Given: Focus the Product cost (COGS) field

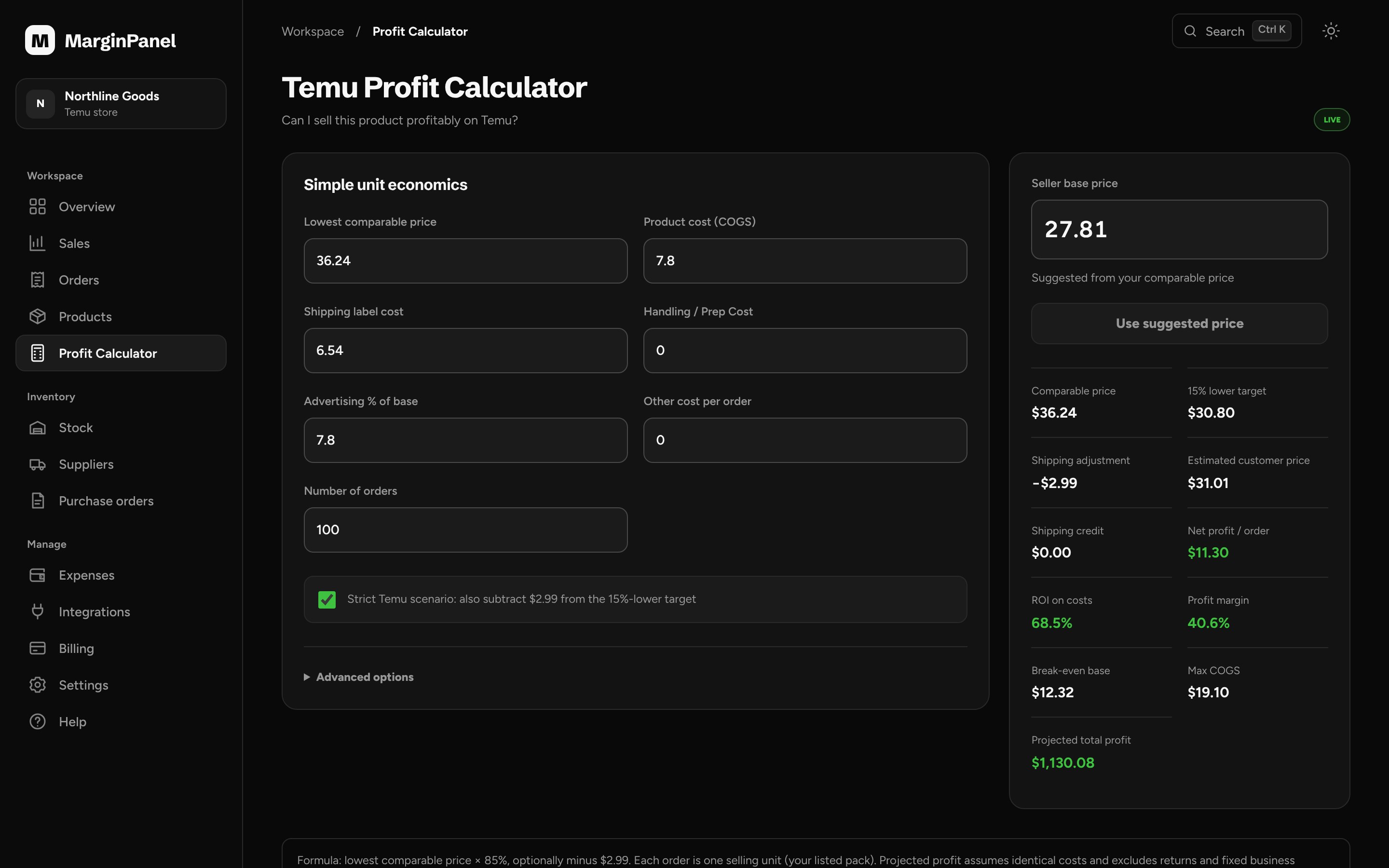Looking at the screenshot, I should point(805,260).
